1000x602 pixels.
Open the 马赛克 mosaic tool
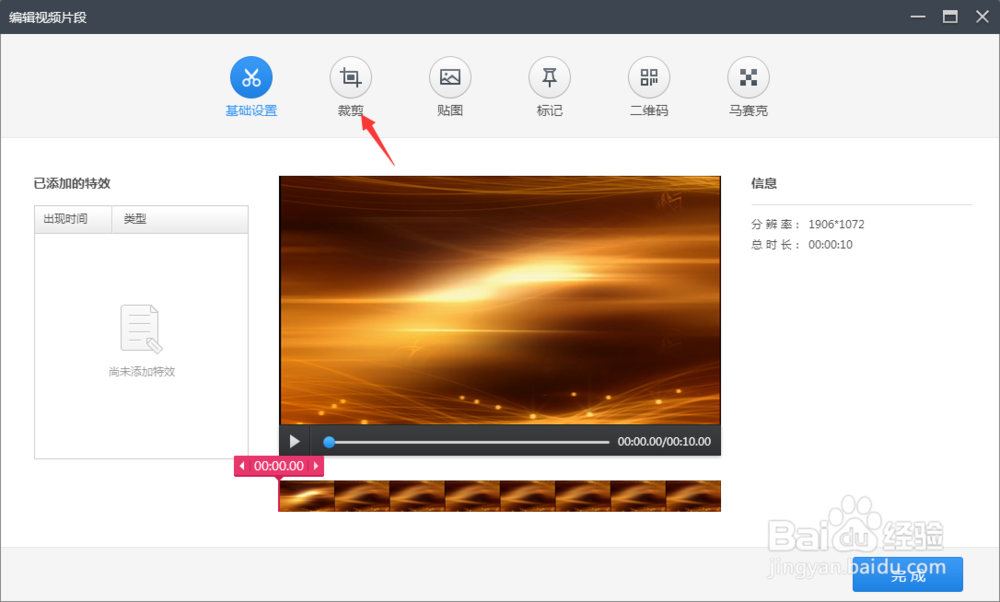pos(749,78)
